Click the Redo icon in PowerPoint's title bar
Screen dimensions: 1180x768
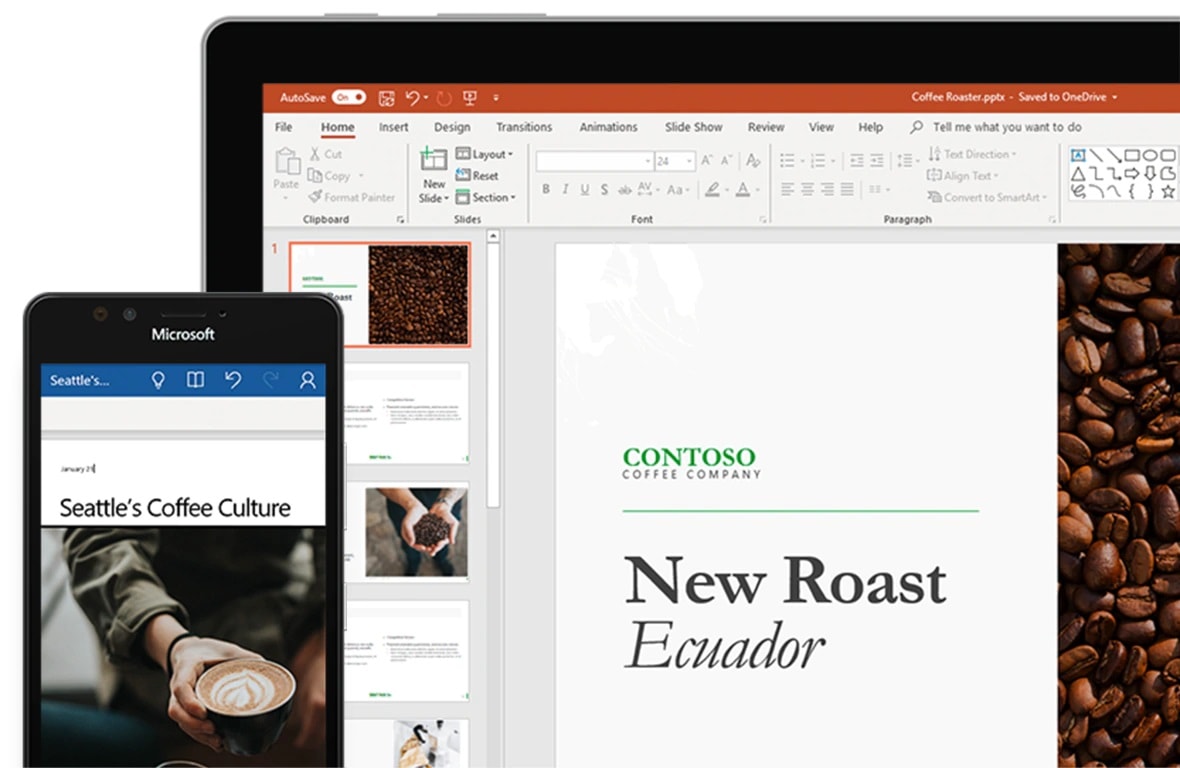click(x=444, y=98)
